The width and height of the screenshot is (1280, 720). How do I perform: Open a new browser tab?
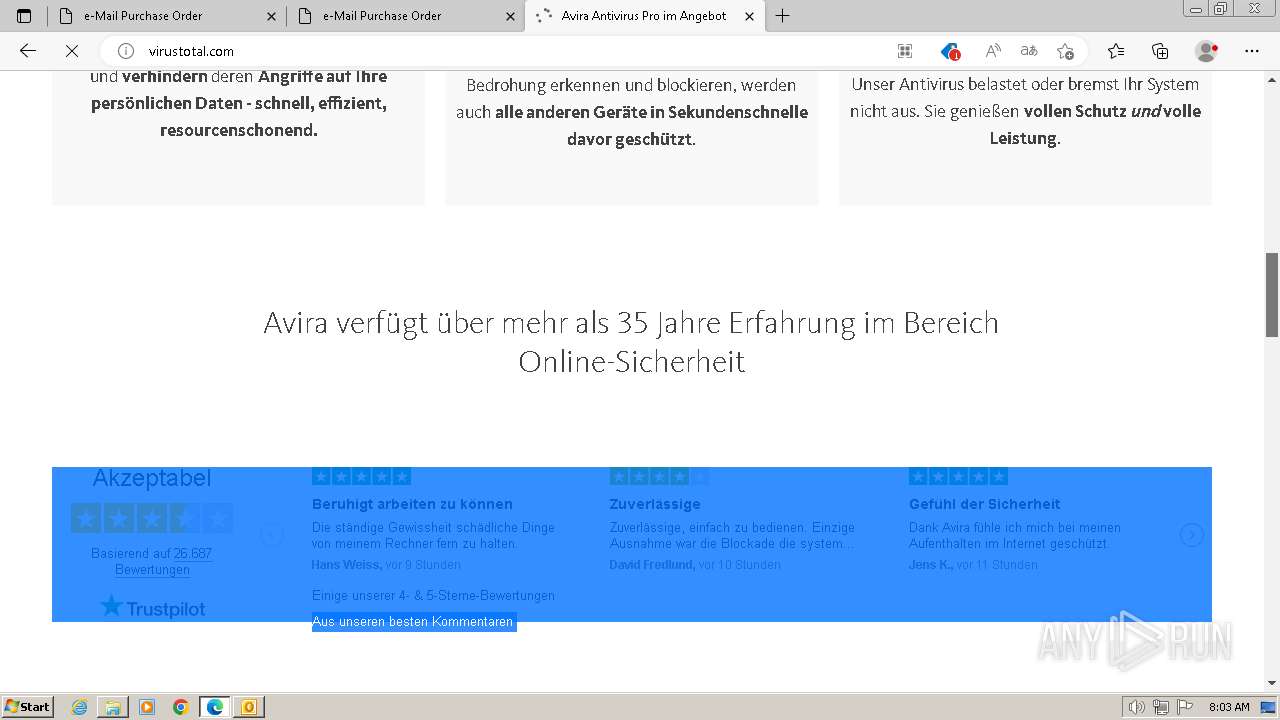783,16
